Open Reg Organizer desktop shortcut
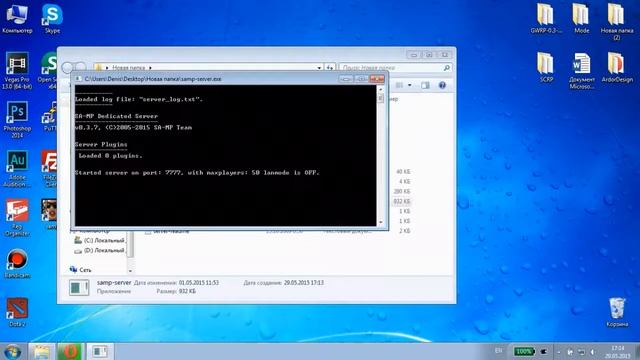640x360 pixels. pyautogui.click(x=17, y=218)
